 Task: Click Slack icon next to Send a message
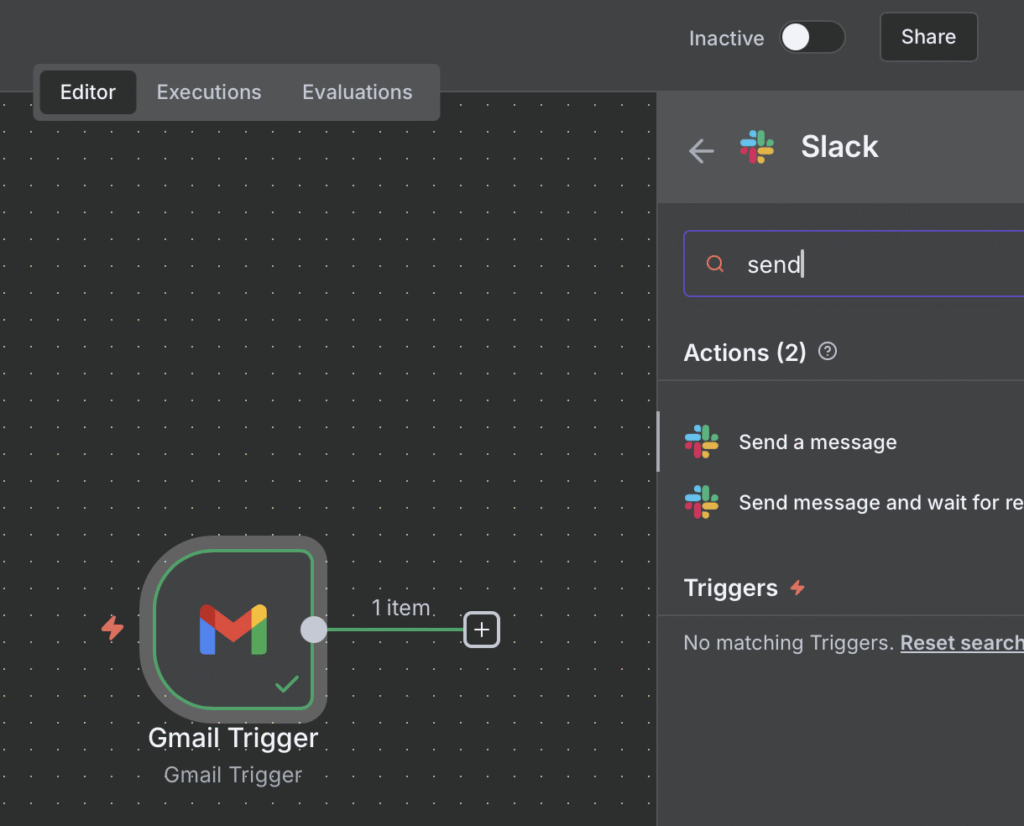pos(701,442)
